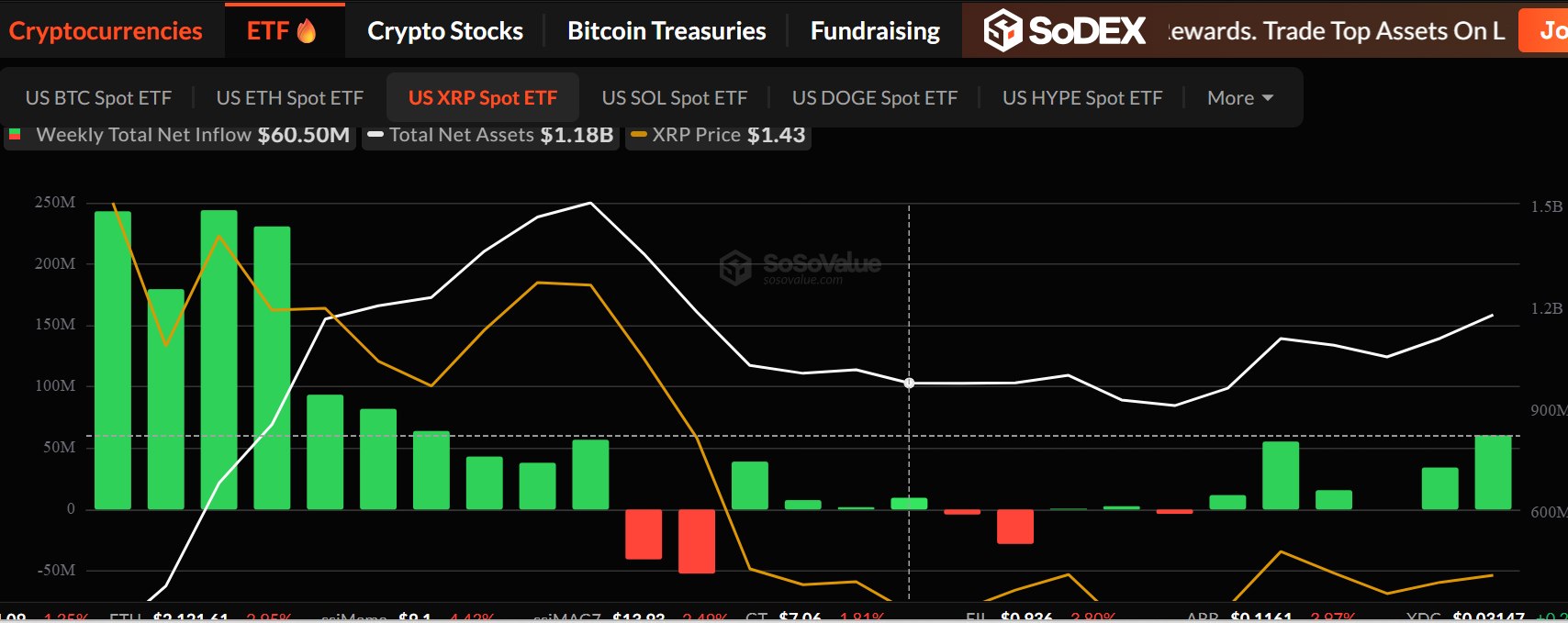
Task: Toggle Total Net Assets series
Action: [x=490, y=135]
